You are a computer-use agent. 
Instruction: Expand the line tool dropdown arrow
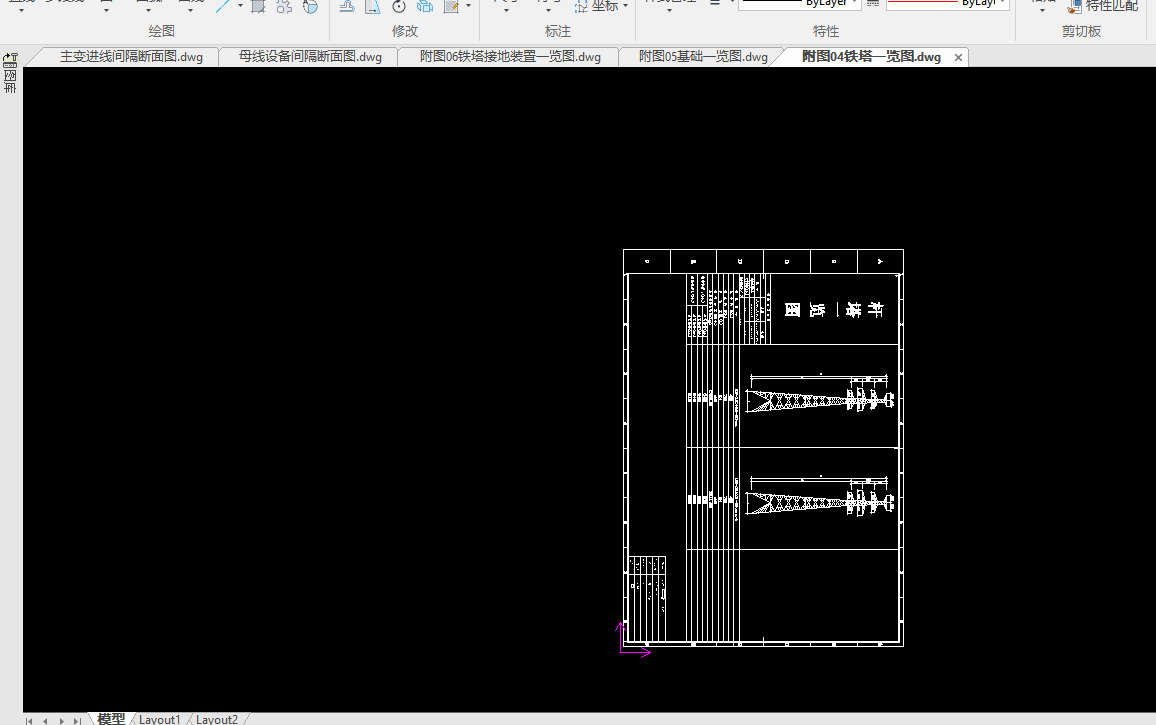click(240, 6)
